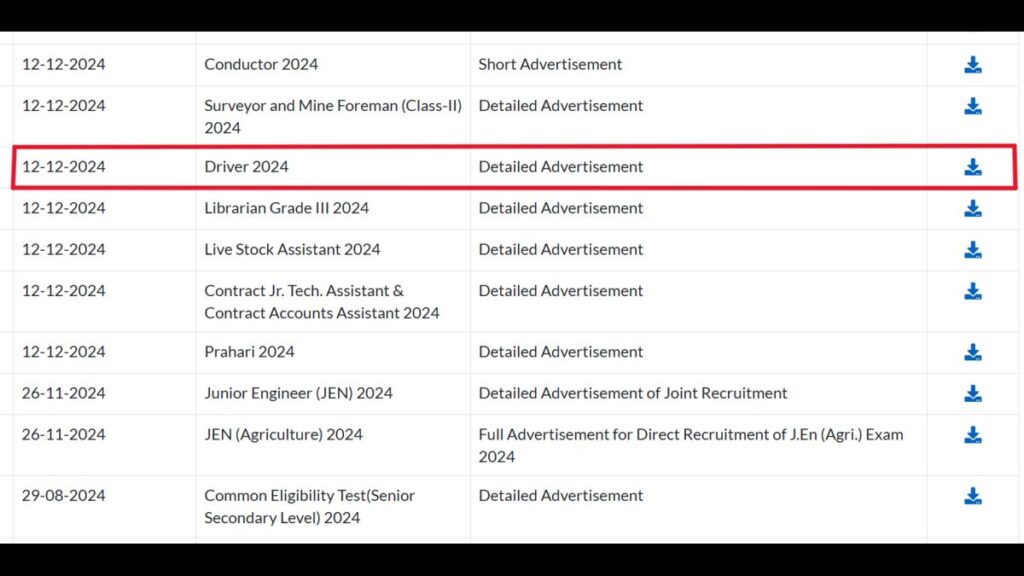The image size is (1024, 576).
Task: Download the Prahari 2024 advertisement
Action: tap(972, 352)
